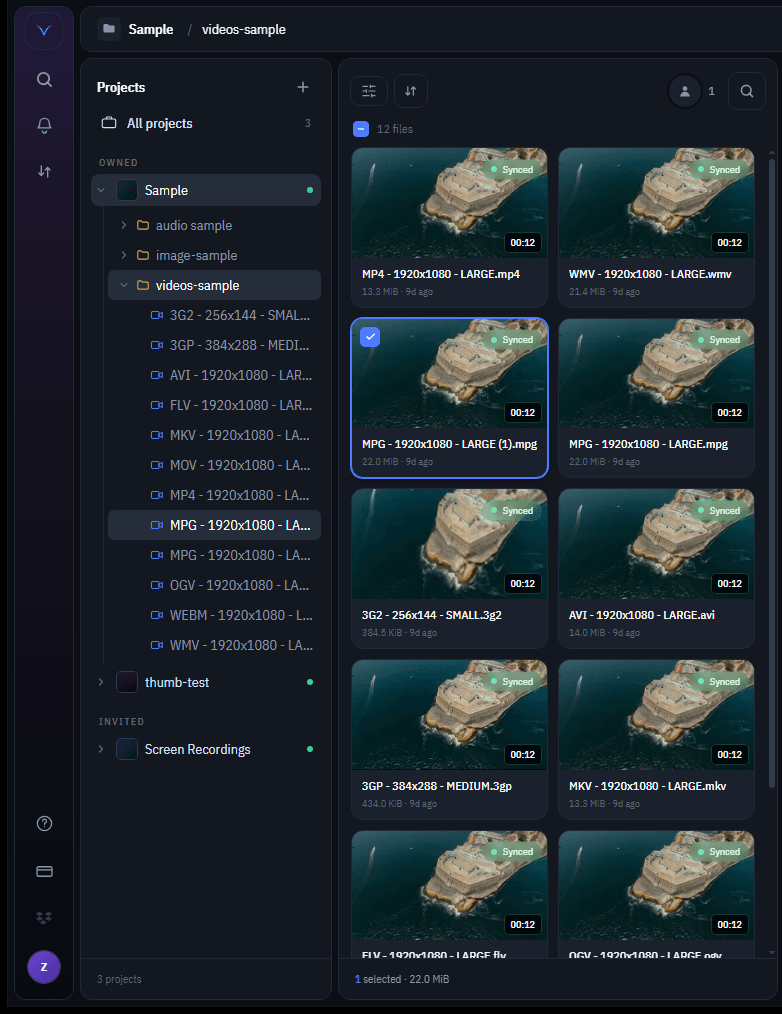The image size is (782, 1014).
Task: Open billing card icon in sidebar
Action: tap(44, 871)
